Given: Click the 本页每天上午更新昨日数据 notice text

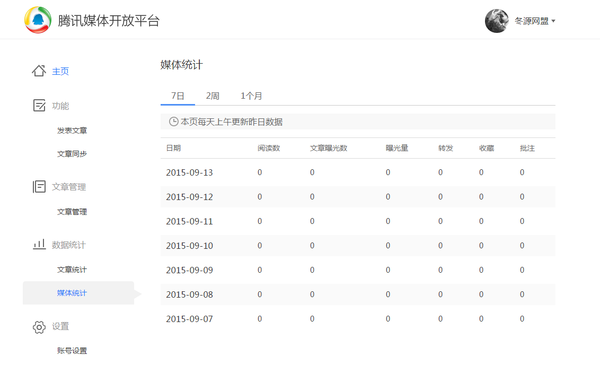Looking at the screenshot, I should 232,122.
